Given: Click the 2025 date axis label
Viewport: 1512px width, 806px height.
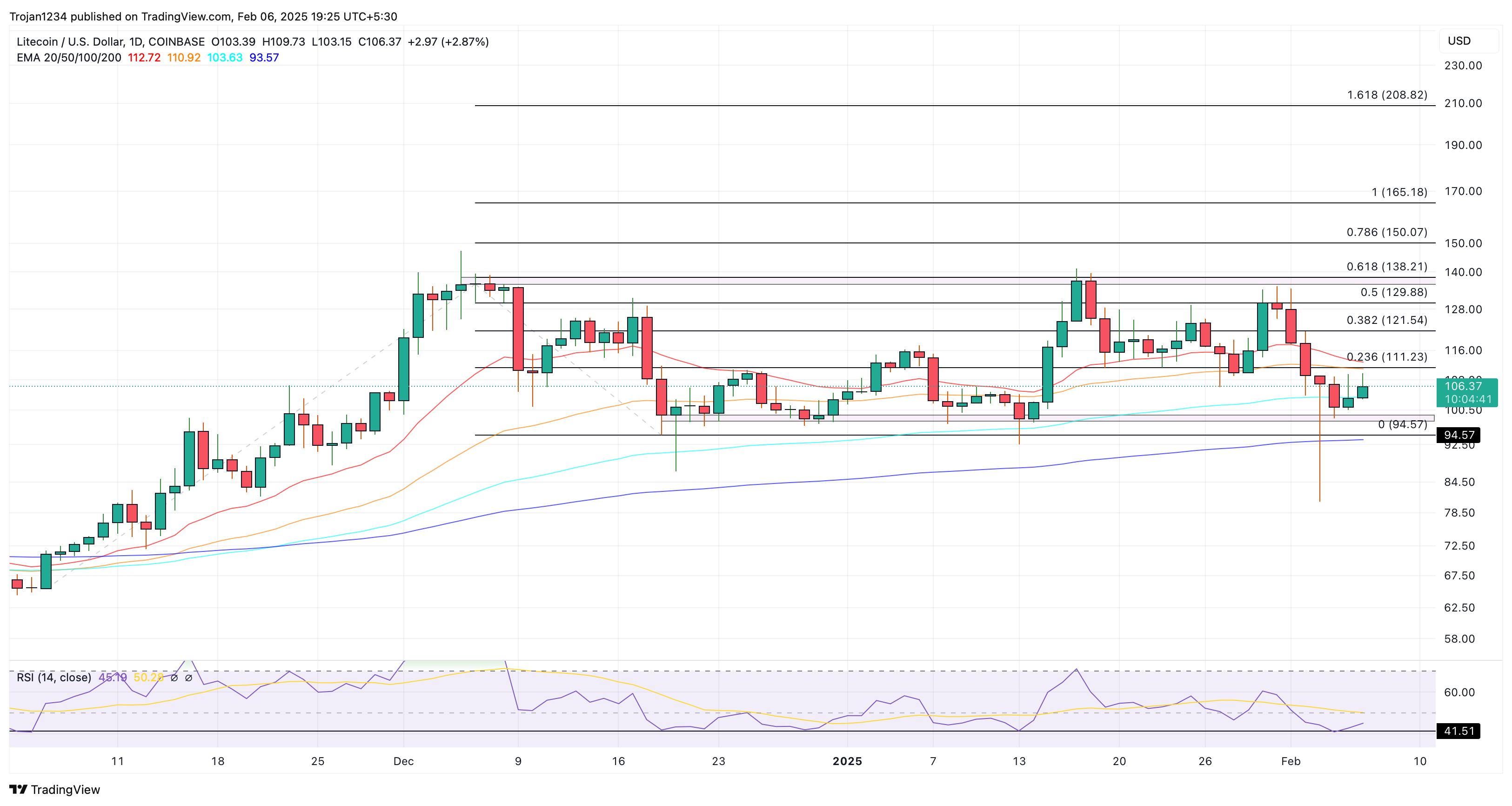Looking at the screenshot, I should tap(848, 761).
